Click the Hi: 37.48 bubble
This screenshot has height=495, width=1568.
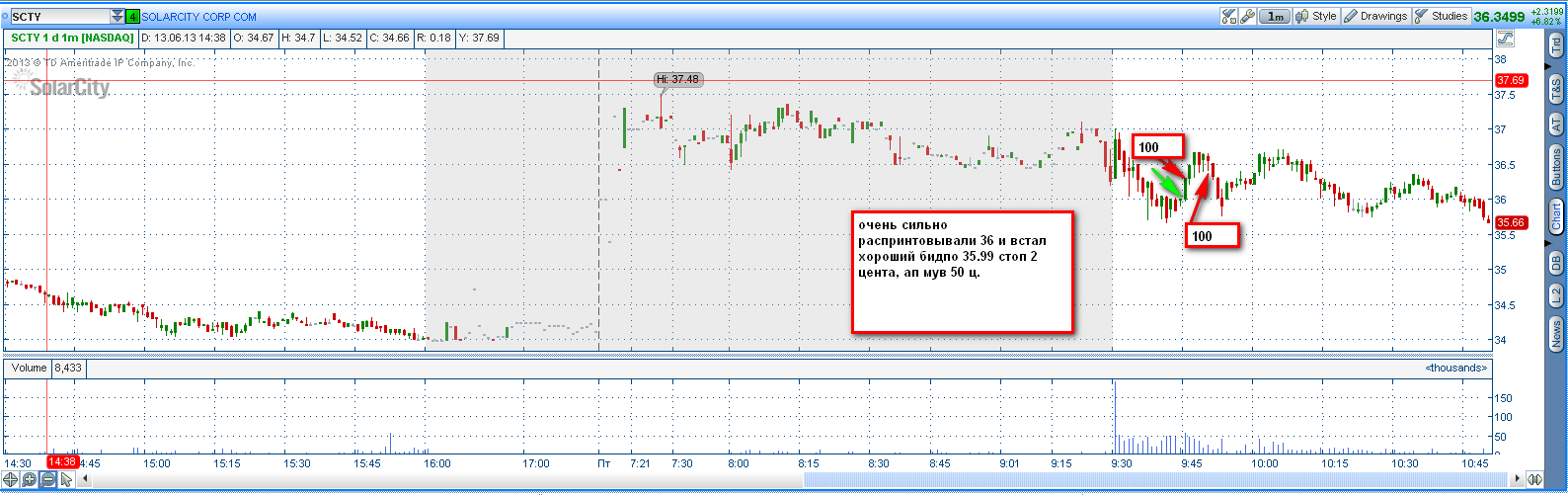pyautogui.click(x=679, y=79)
